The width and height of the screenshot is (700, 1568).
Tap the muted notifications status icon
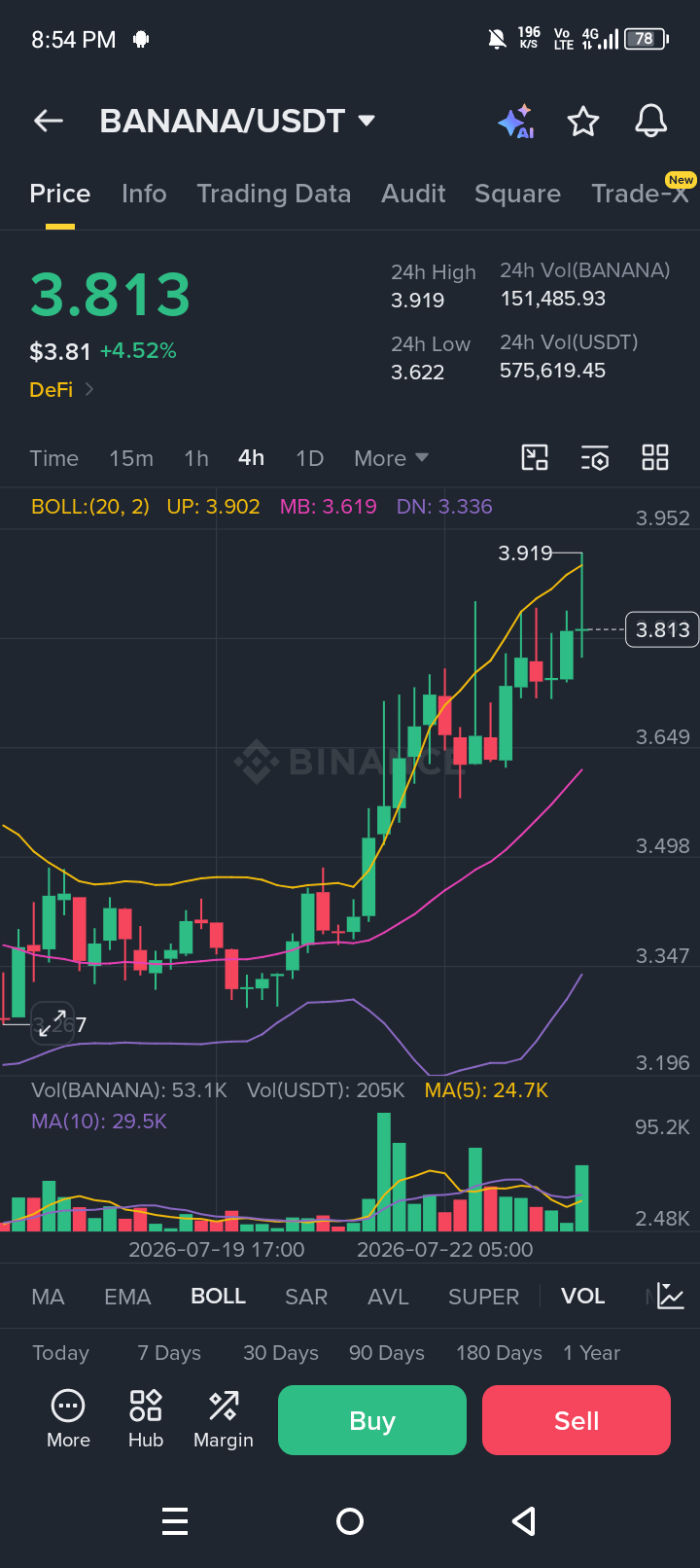click(x=497, y=39)
